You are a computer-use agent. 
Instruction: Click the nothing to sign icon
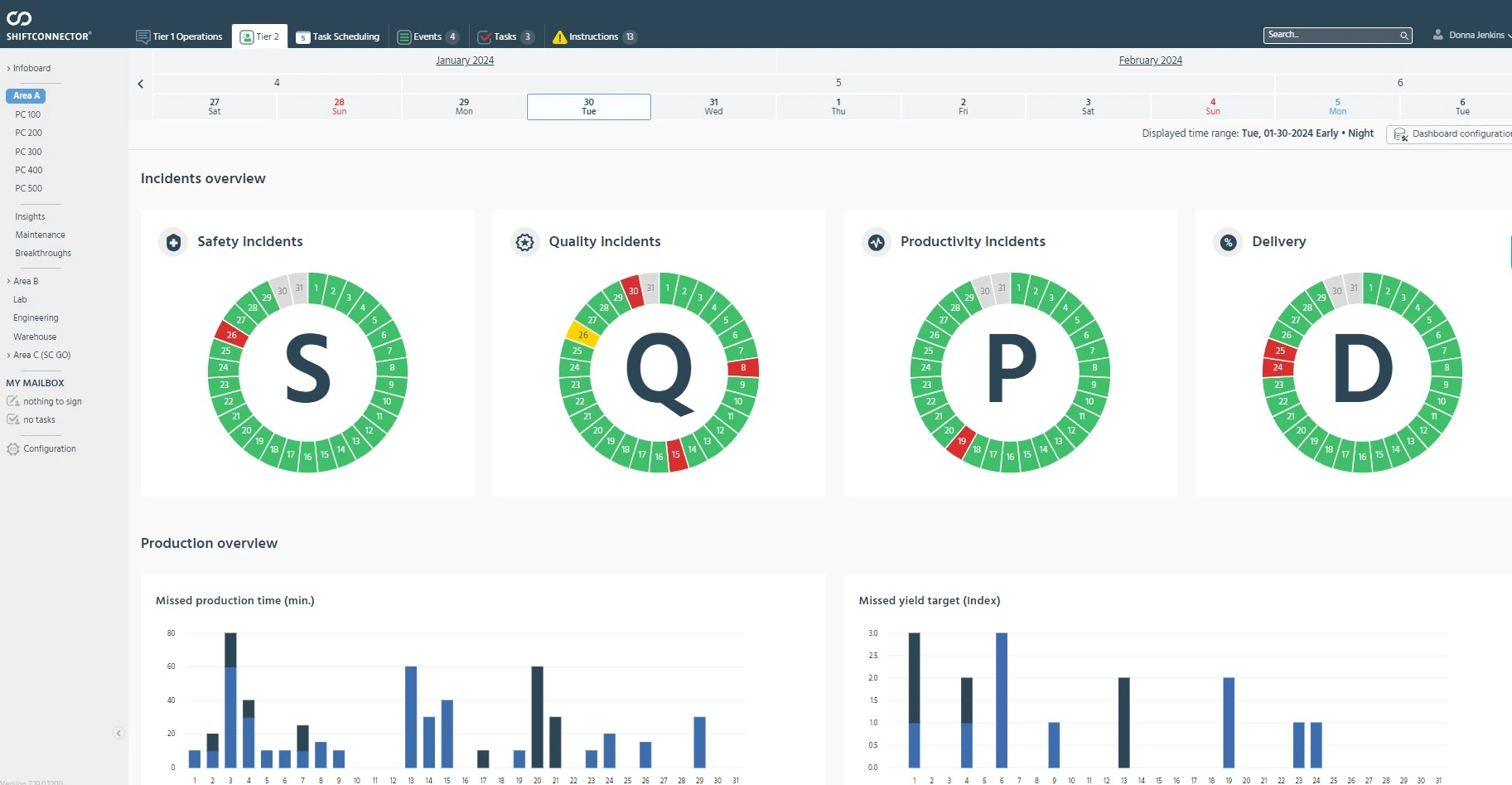(x=12, y=401)
